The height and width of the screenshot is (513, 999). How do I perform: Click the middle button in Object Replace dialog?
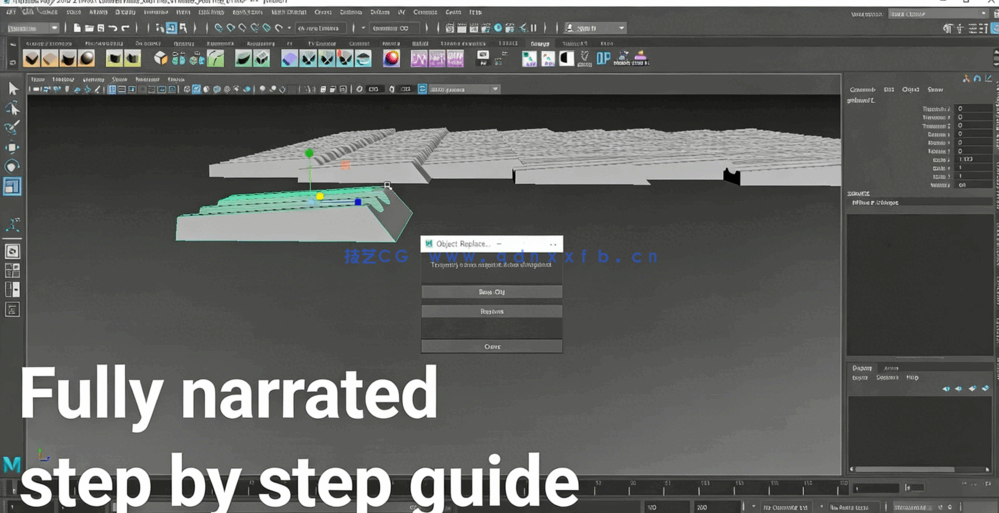[x=492, y=312]
